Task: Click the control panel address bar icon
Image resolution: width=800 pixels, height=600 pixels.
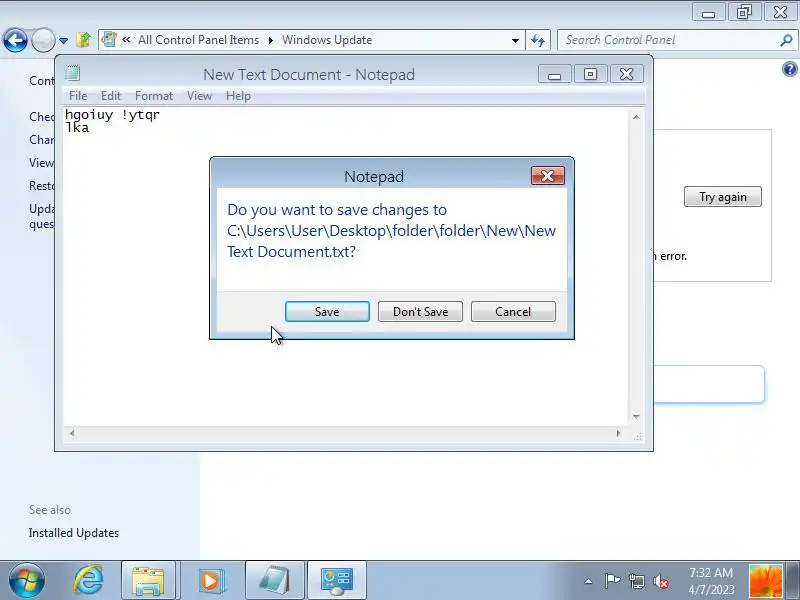Action: [x=109, y=39]
